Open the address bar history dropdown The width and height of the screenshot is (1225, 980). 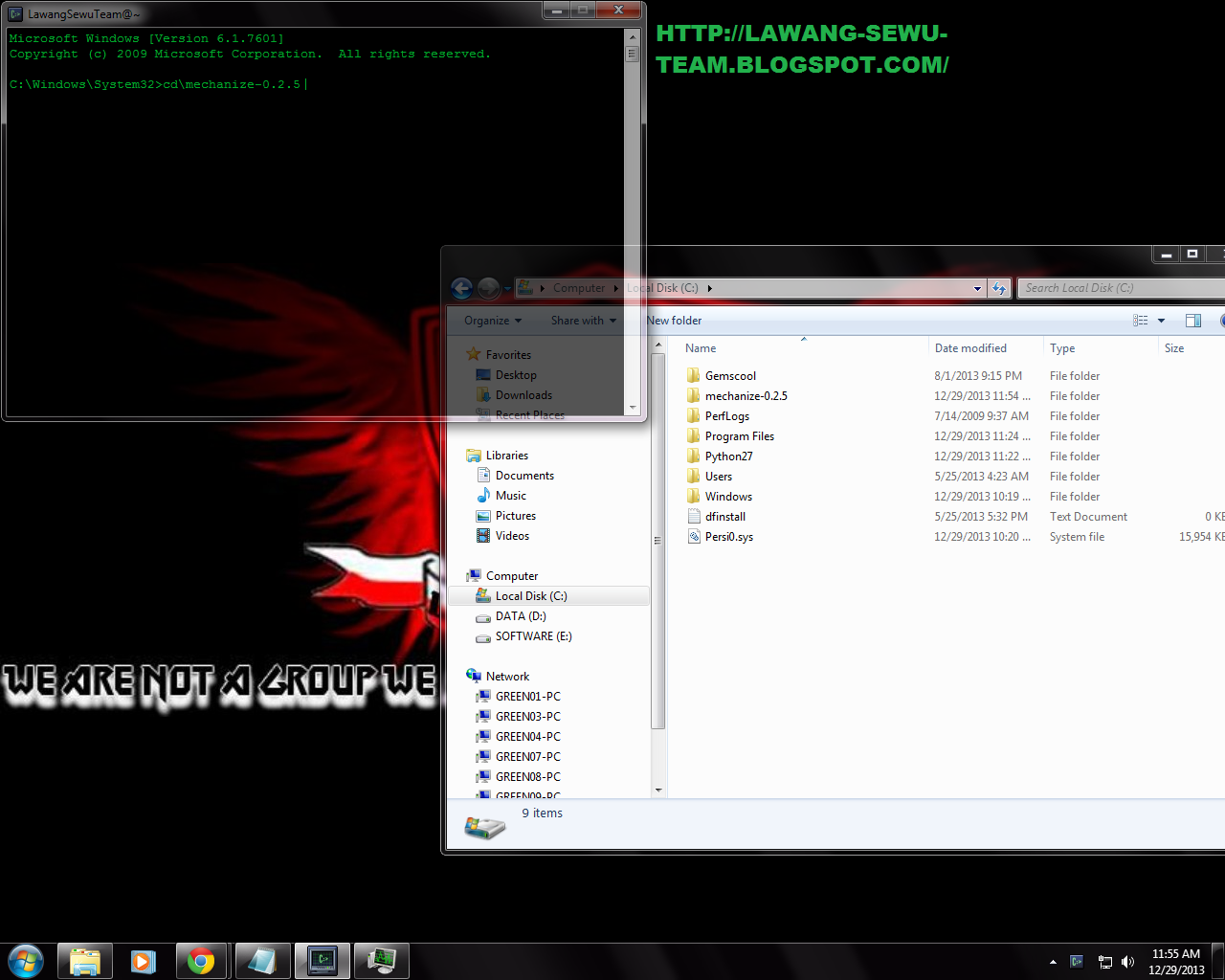pos(976,287)
